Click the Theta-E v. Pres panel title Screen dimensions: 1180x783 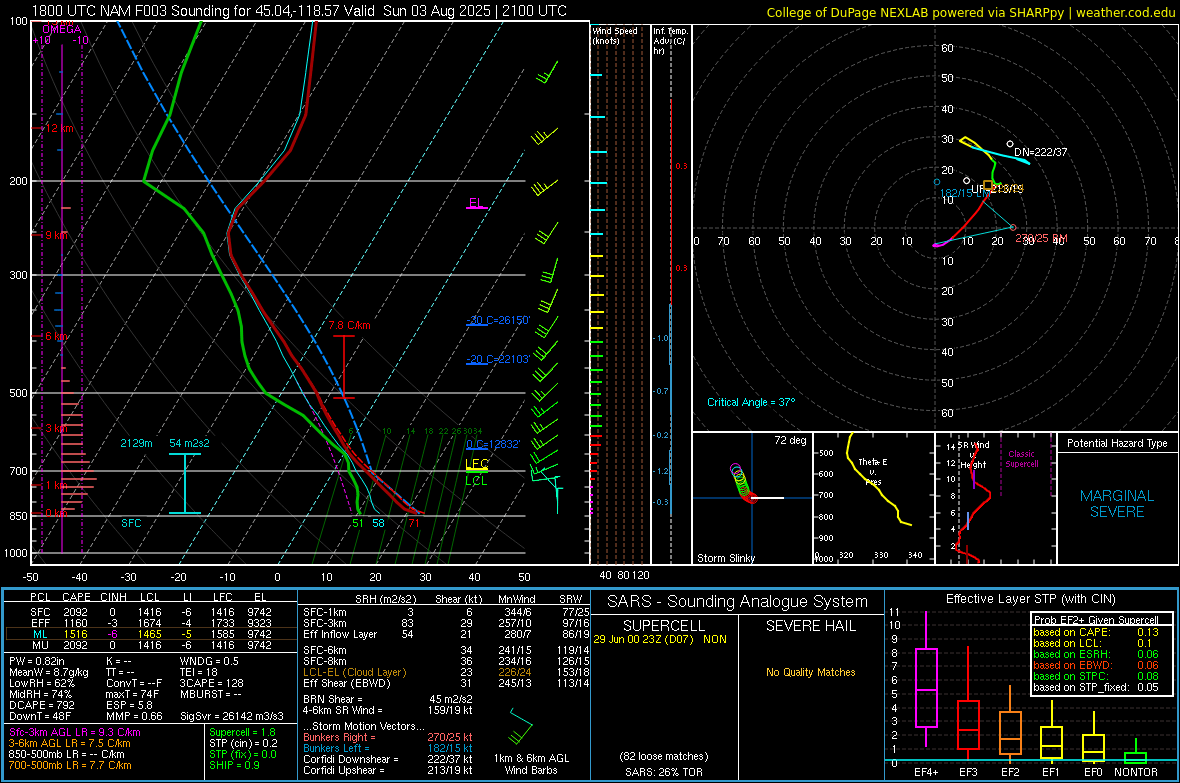point(872,471)
